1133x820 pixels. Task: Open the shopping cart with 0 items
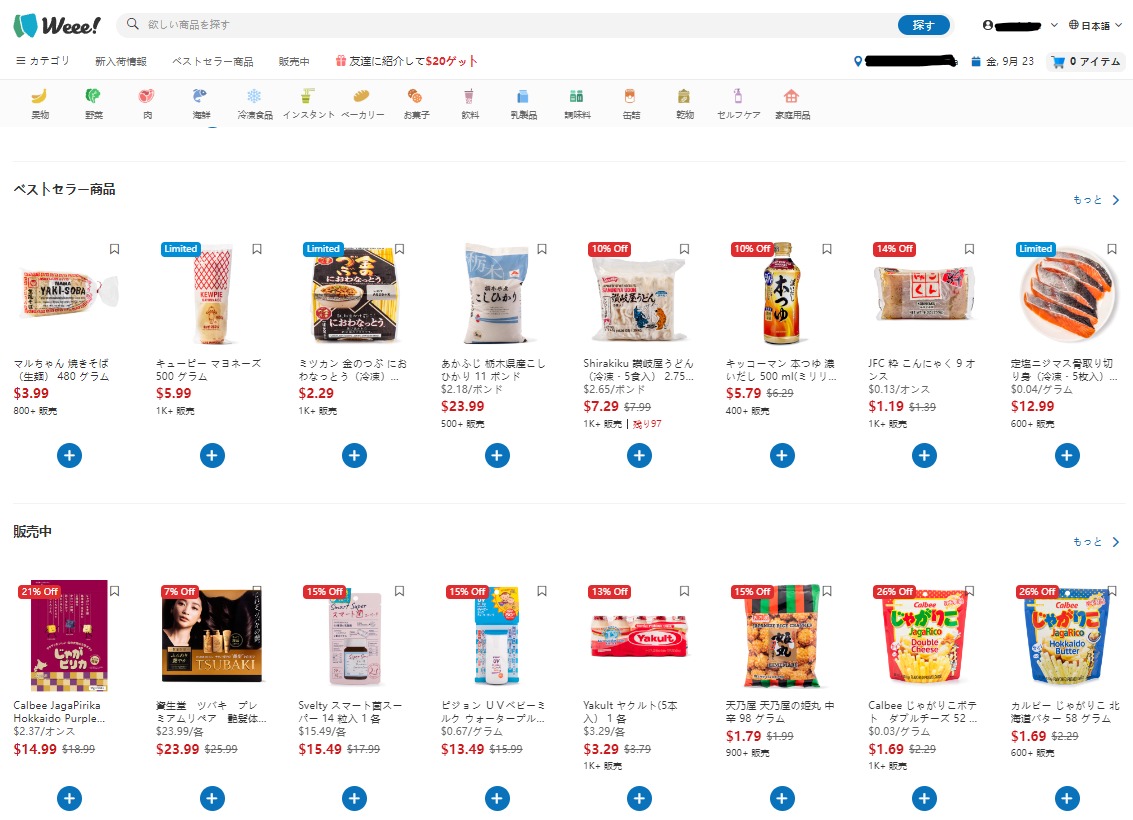tap(1086, 62)
